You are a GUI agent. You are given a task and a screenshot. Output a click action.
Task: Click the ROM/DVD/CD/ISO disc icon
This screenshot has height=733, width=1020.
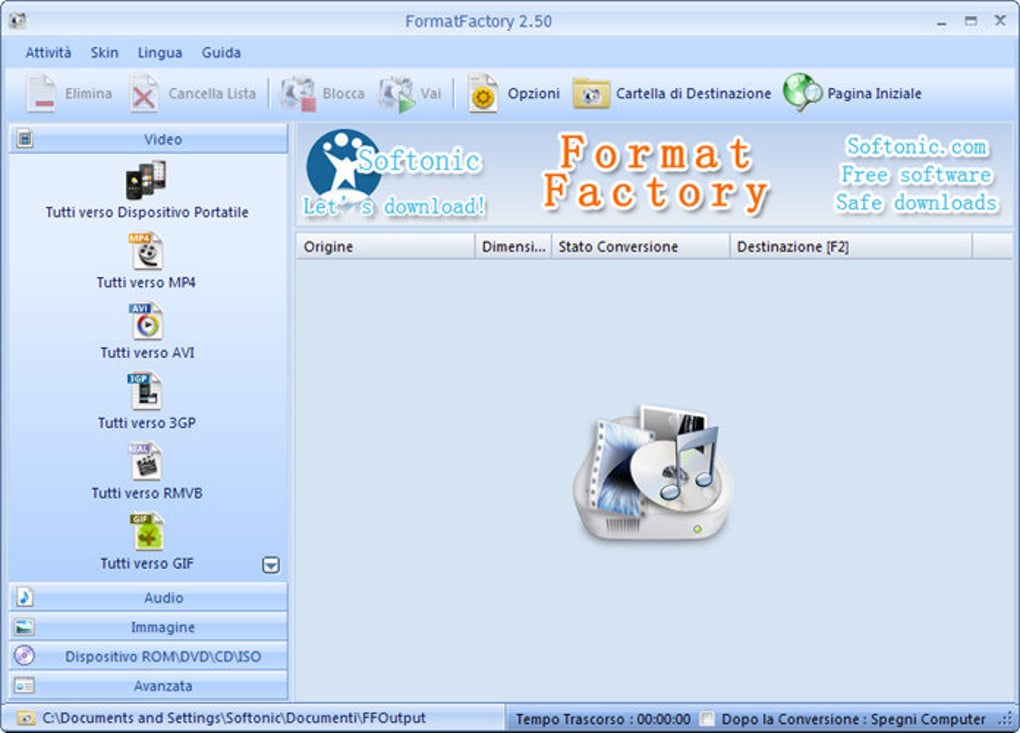[x=25, y=656]
